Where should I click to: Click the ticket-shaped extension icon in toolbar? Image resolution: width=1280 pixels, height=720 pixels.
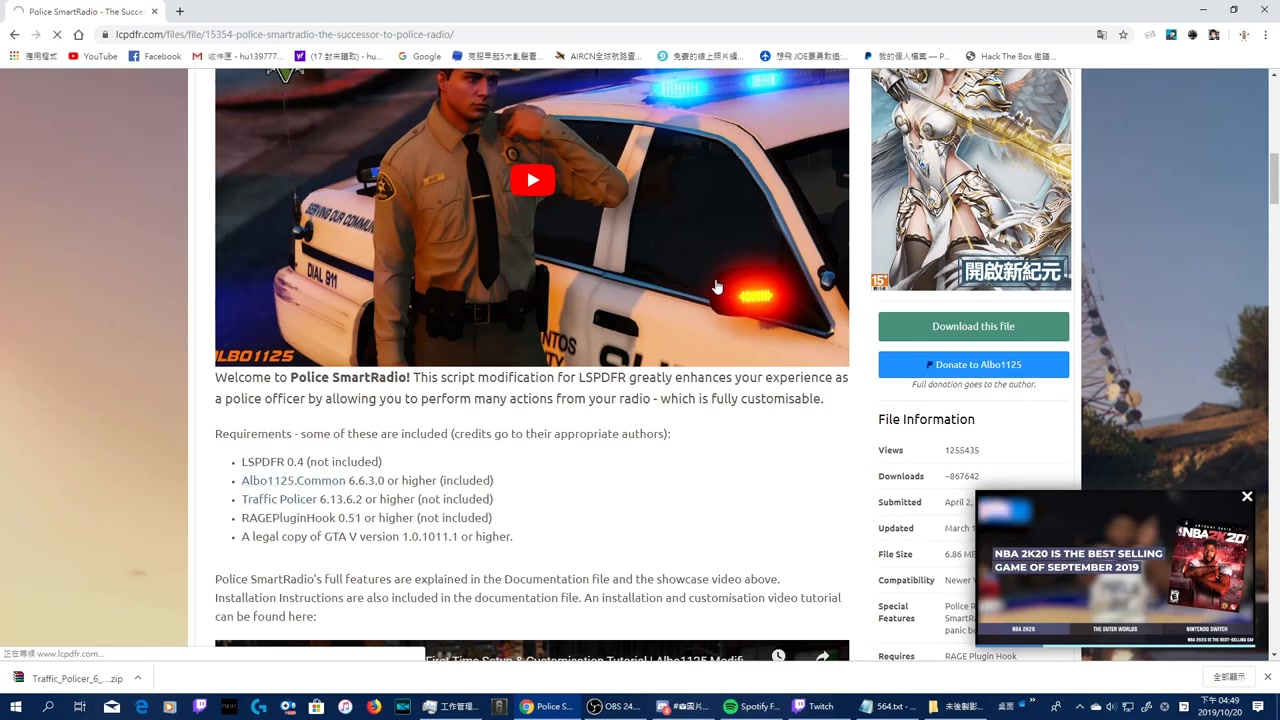(x=1150, y=34)
